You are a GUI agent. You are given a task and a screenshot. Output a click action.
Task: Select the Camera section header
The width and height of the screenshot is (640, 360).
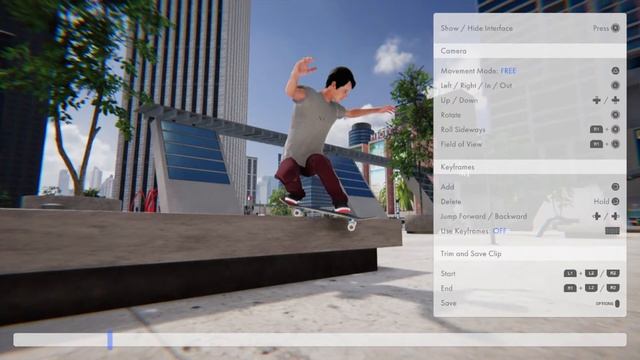(530, 51)
